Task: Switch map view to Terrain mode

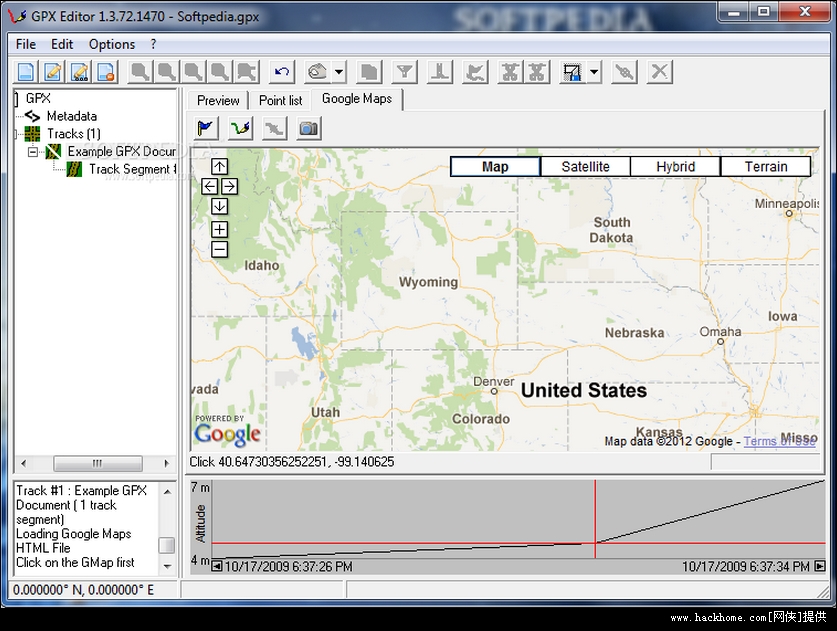Action: coord(766,167)
